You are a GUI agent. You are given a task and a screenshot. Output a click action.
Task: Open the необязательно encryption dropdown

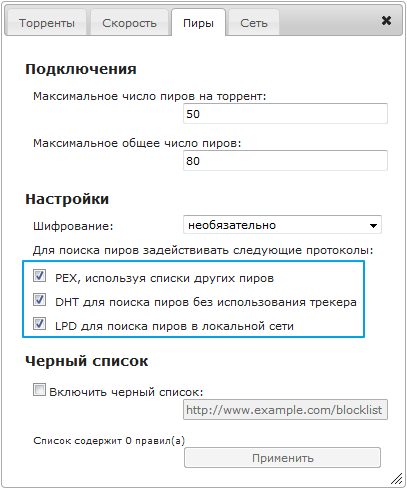click(282, 225)
